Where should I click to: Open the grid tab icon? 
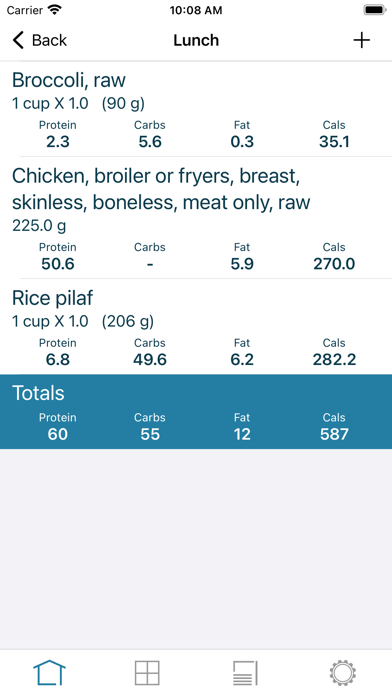(x=147, y=672)
